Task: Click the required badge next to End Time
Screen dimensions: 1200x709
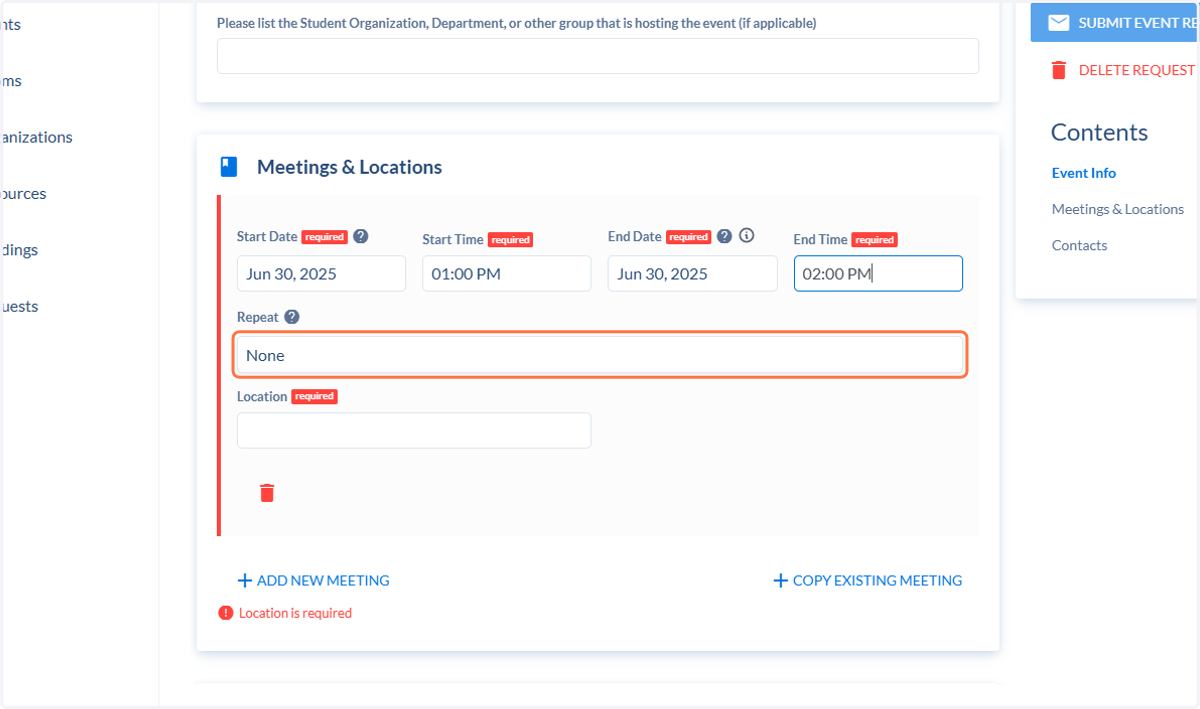Action: click(874, 240)
